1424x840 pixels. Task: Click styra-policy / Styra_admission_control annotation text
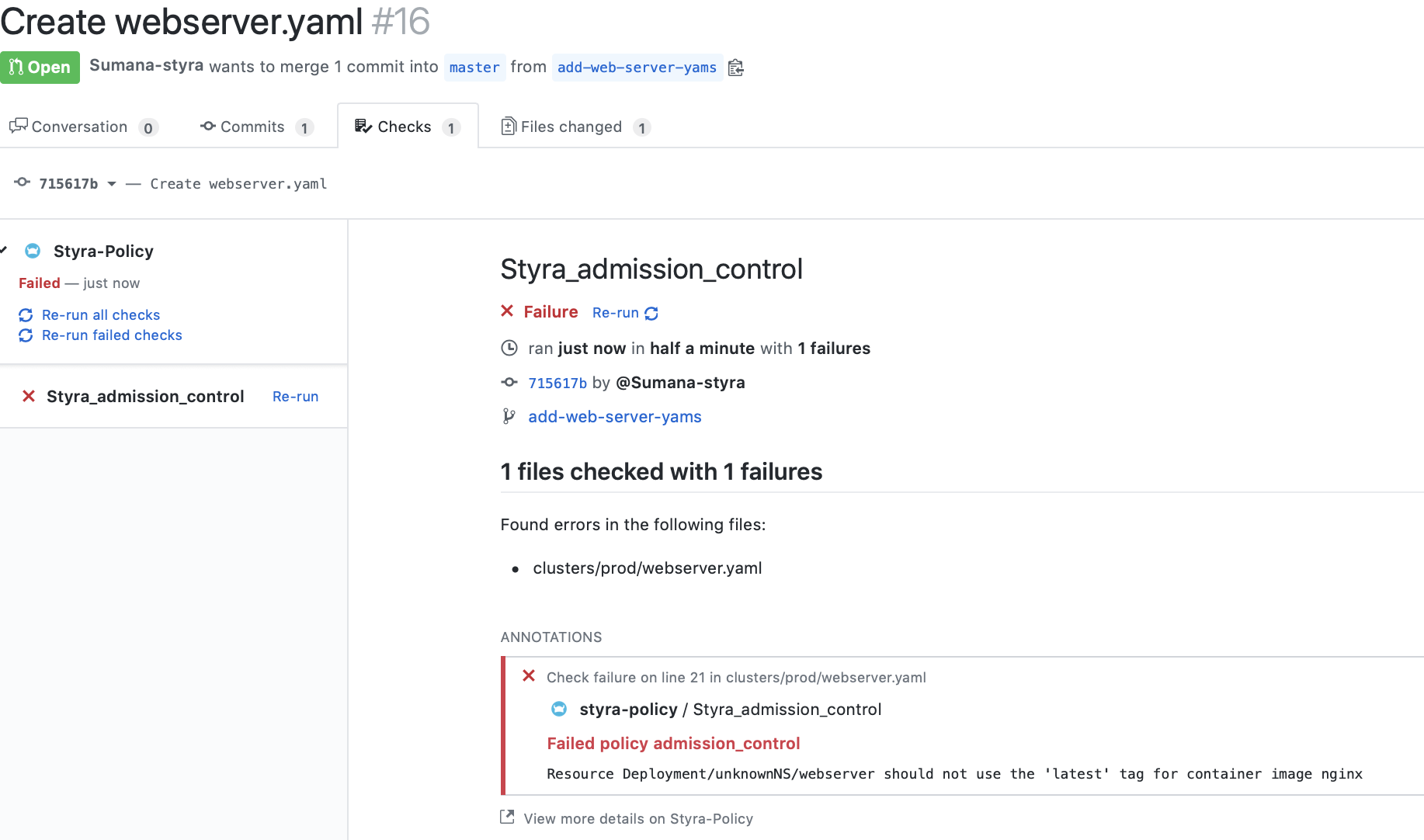731,709
